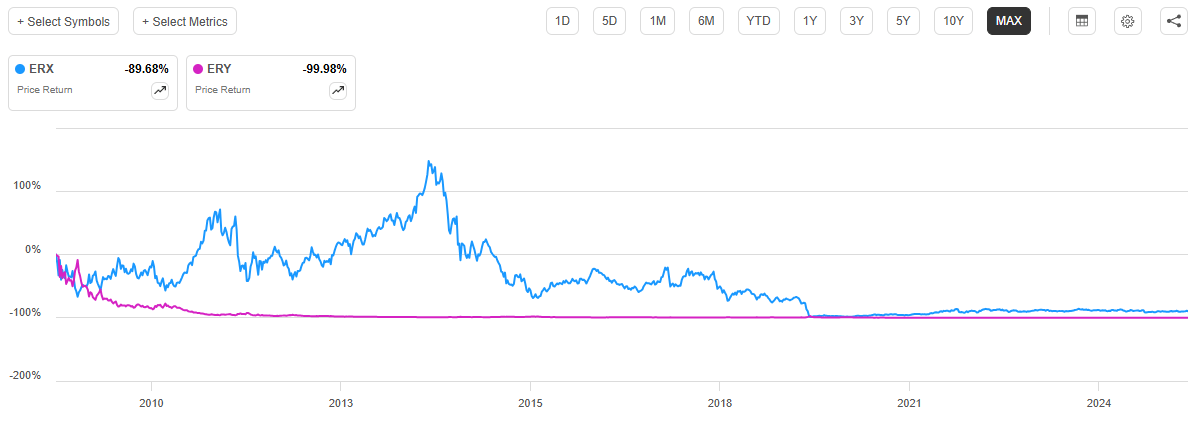Switch chart to 10Y range
Screen dimensions: 1195x422
954,21
